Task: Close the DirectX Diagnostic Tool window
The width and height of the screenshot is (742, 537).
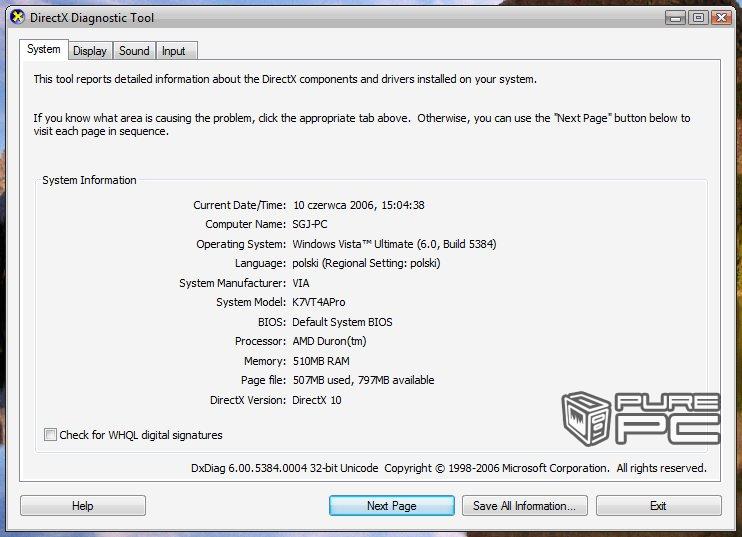Action: point(721,18)
